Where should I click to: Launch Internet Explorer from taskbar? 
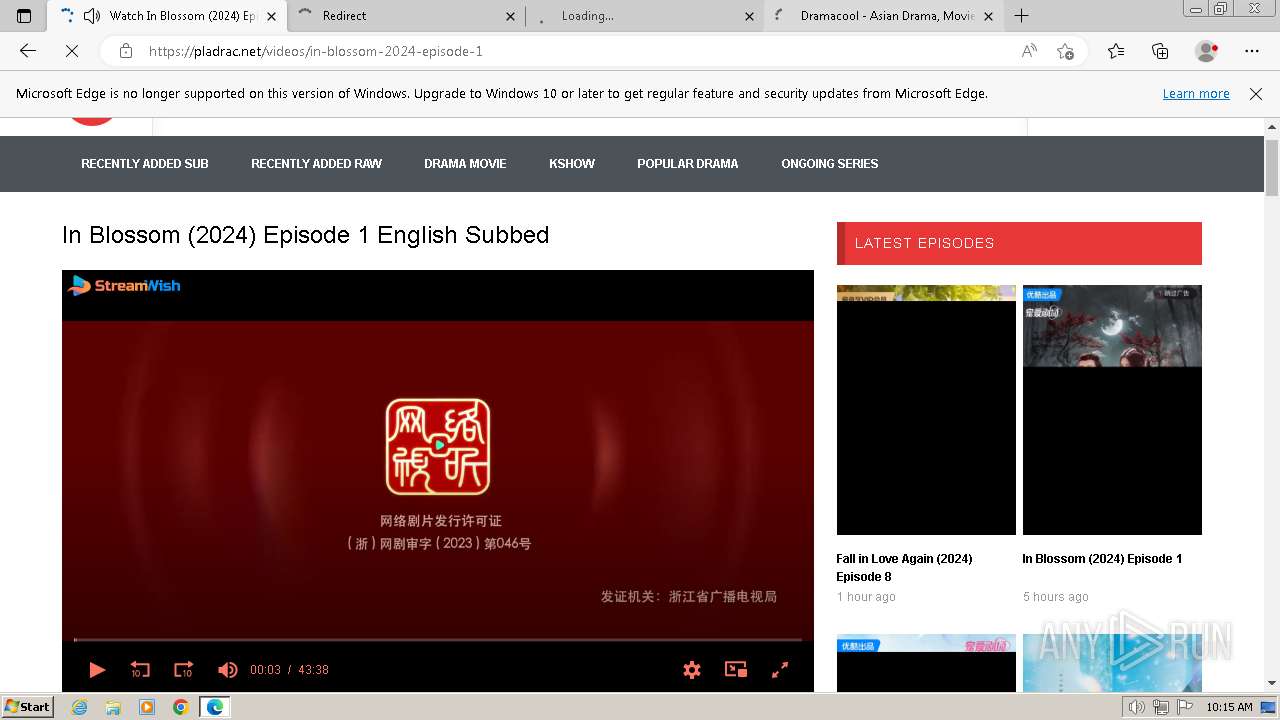[x=79, y=707]
